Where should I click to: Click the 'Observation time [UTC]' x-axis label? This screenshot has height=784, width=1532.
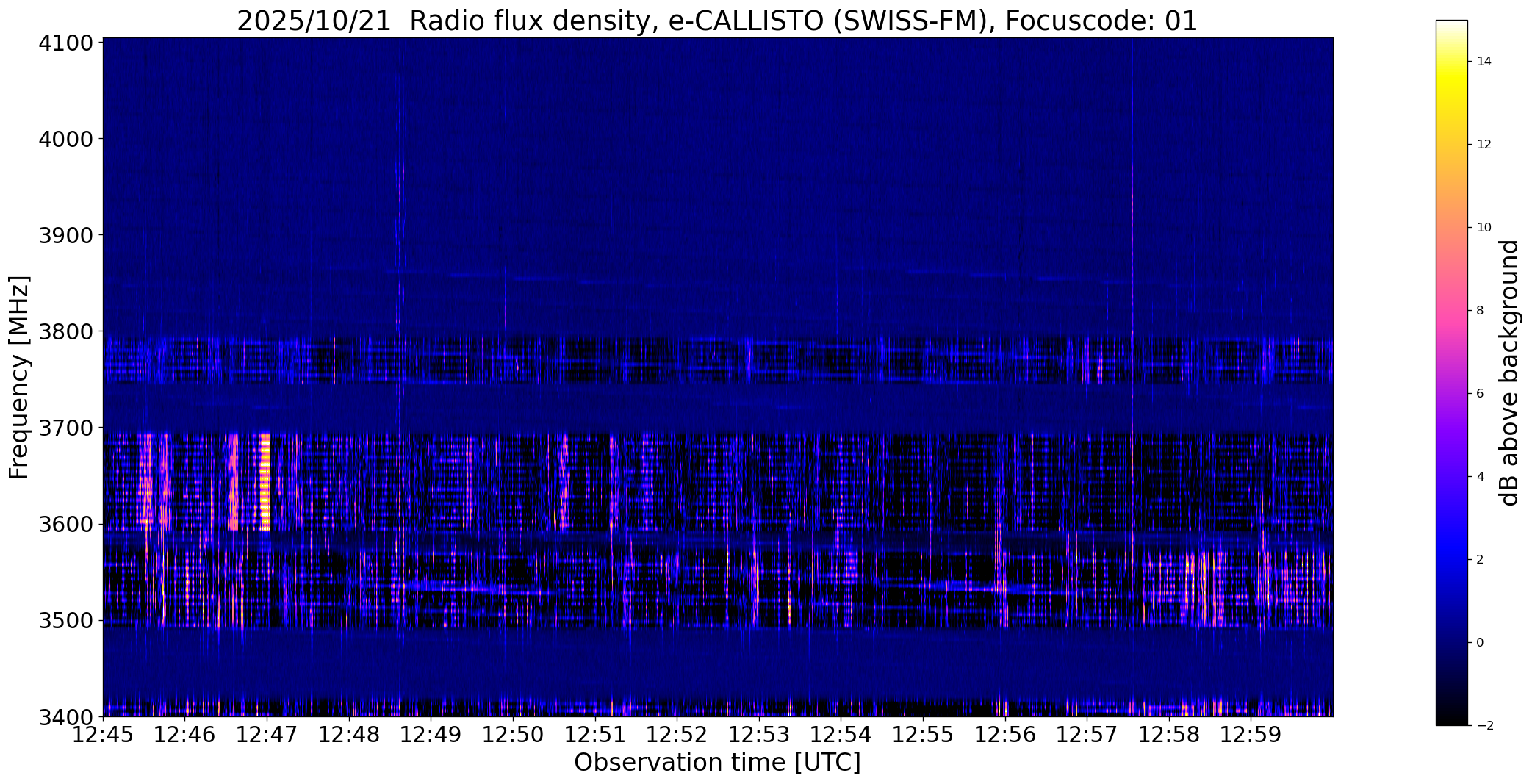pos(717,763)
